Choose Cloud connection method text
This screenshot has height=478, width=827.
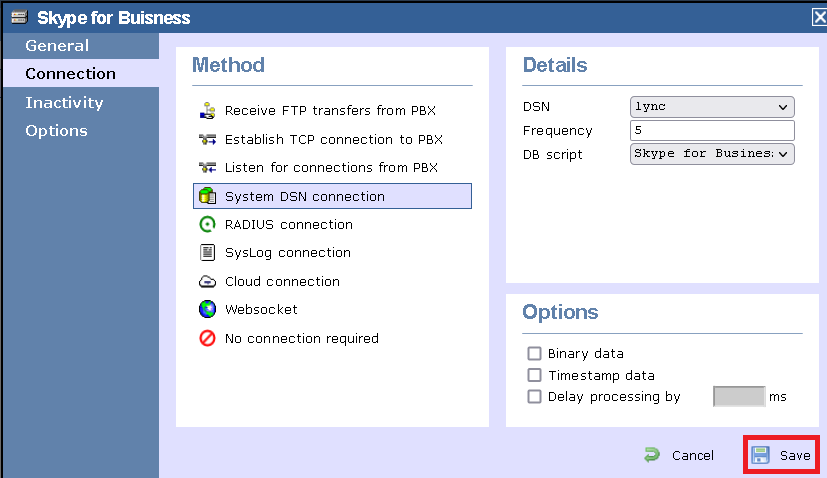pyautogui.click(x=282, y=281)
